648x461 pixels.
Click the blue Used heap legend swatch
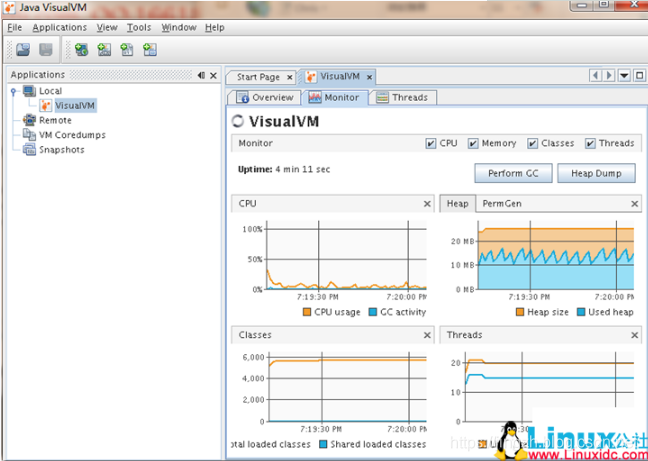[x=581, y=312]
